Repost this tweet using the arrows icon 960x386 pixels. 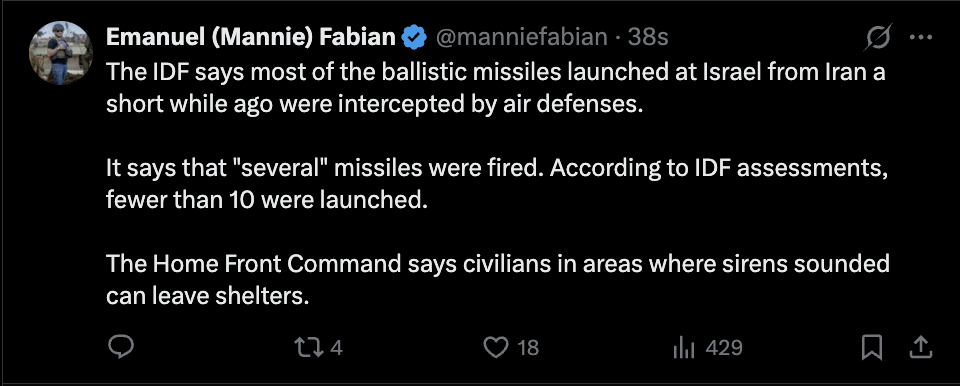tap(307, 348)
